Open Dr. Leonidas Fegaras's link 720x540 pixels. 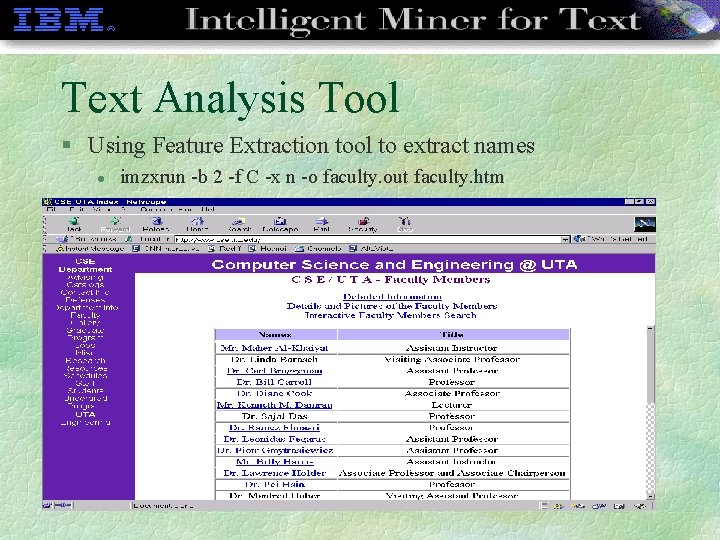tap(275, 439)
